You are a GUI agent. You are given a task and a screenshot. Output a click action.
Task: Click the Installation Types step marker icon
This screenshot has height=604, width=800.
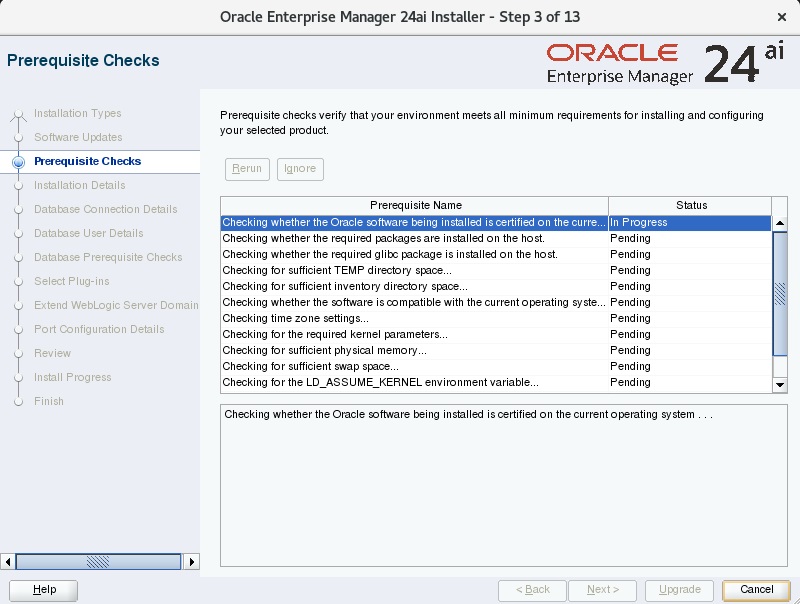pos(18,114)
